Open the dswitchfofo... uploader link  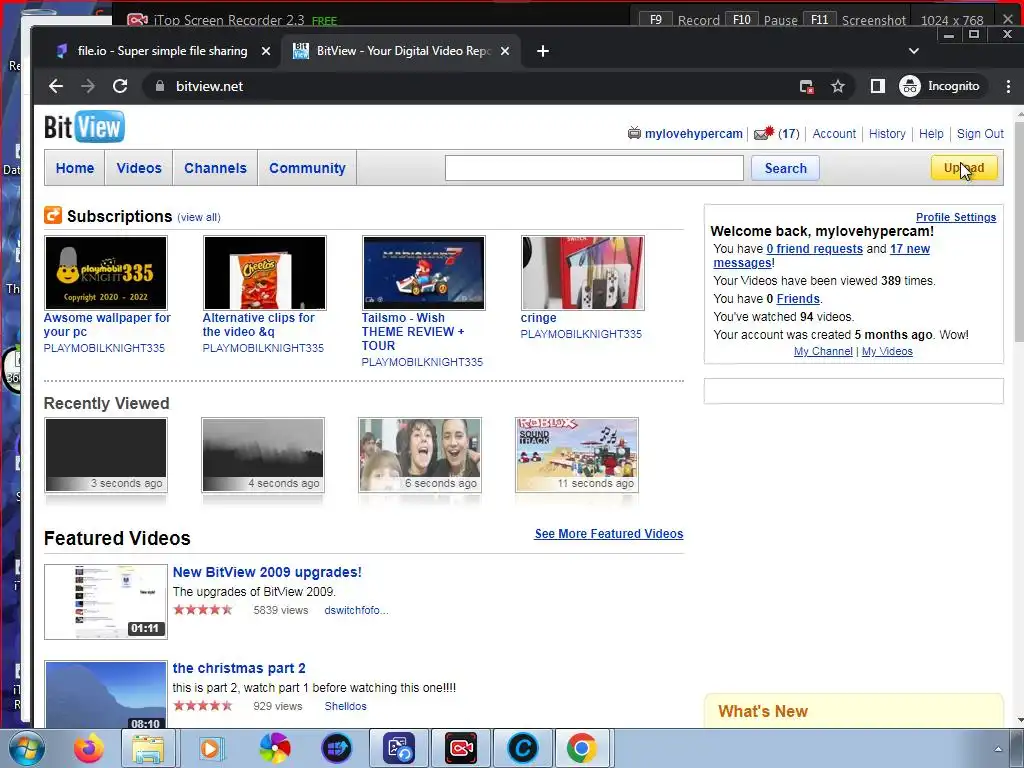coord(357,610)
